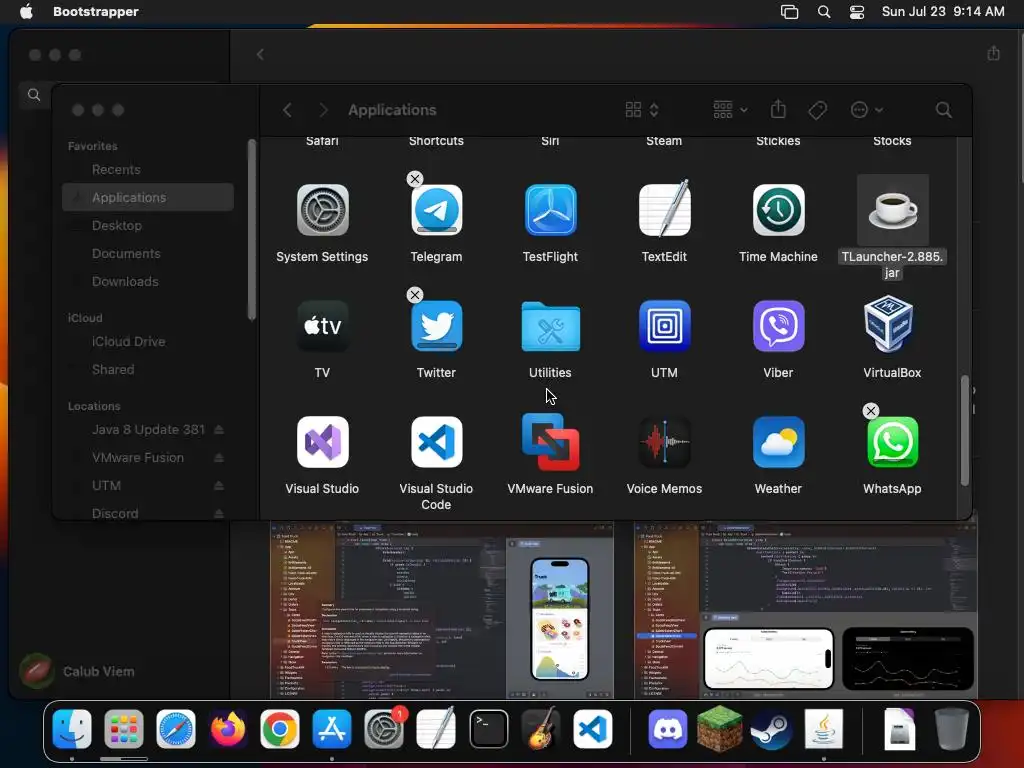Screen dimensions: 1024x768
Task: Select the Weather app icon
Action: (778, 441)
